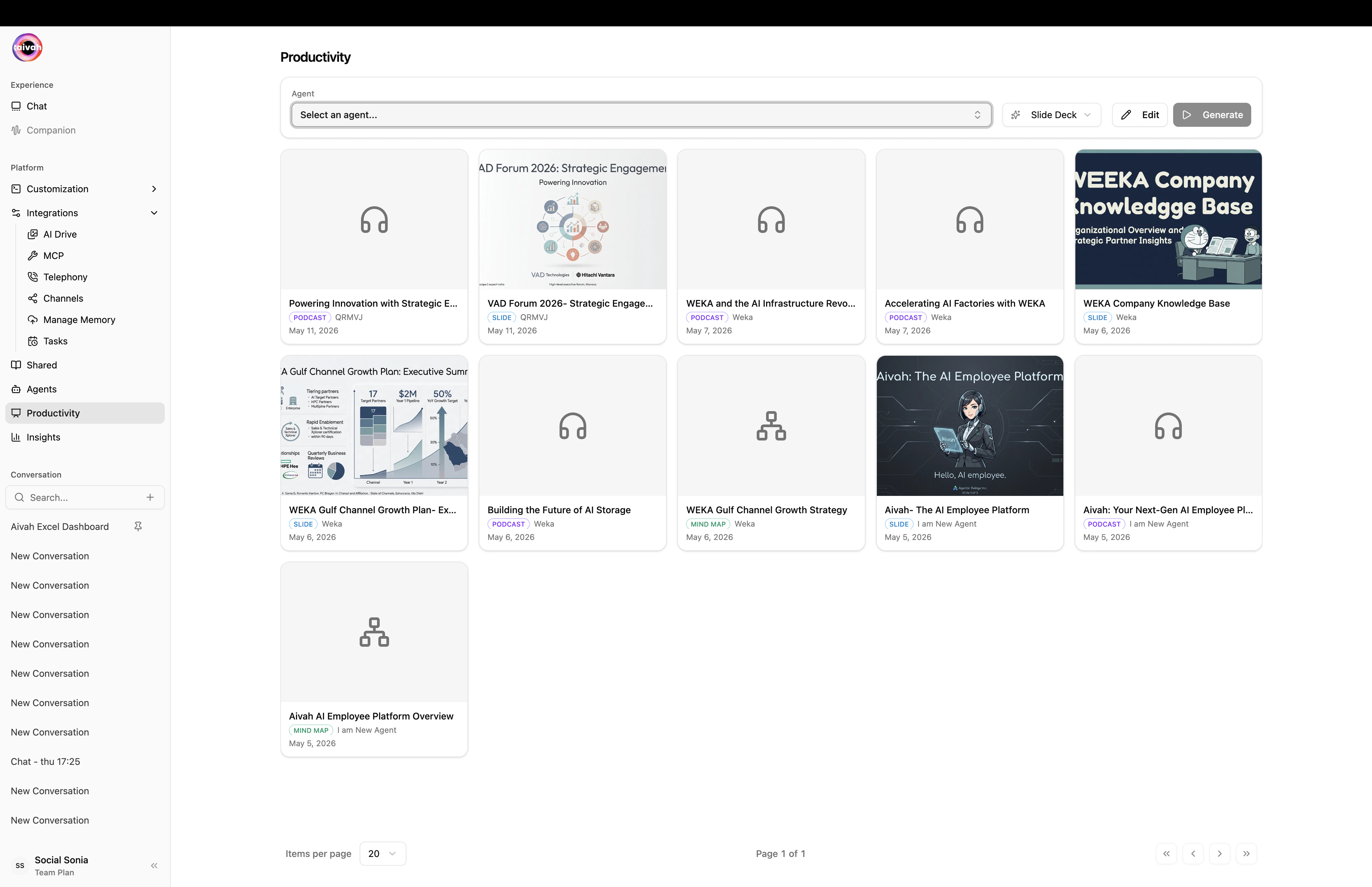Click the Insights bar chart icon
Viewport: 1372px width, 887px height.
pos(16,437)
